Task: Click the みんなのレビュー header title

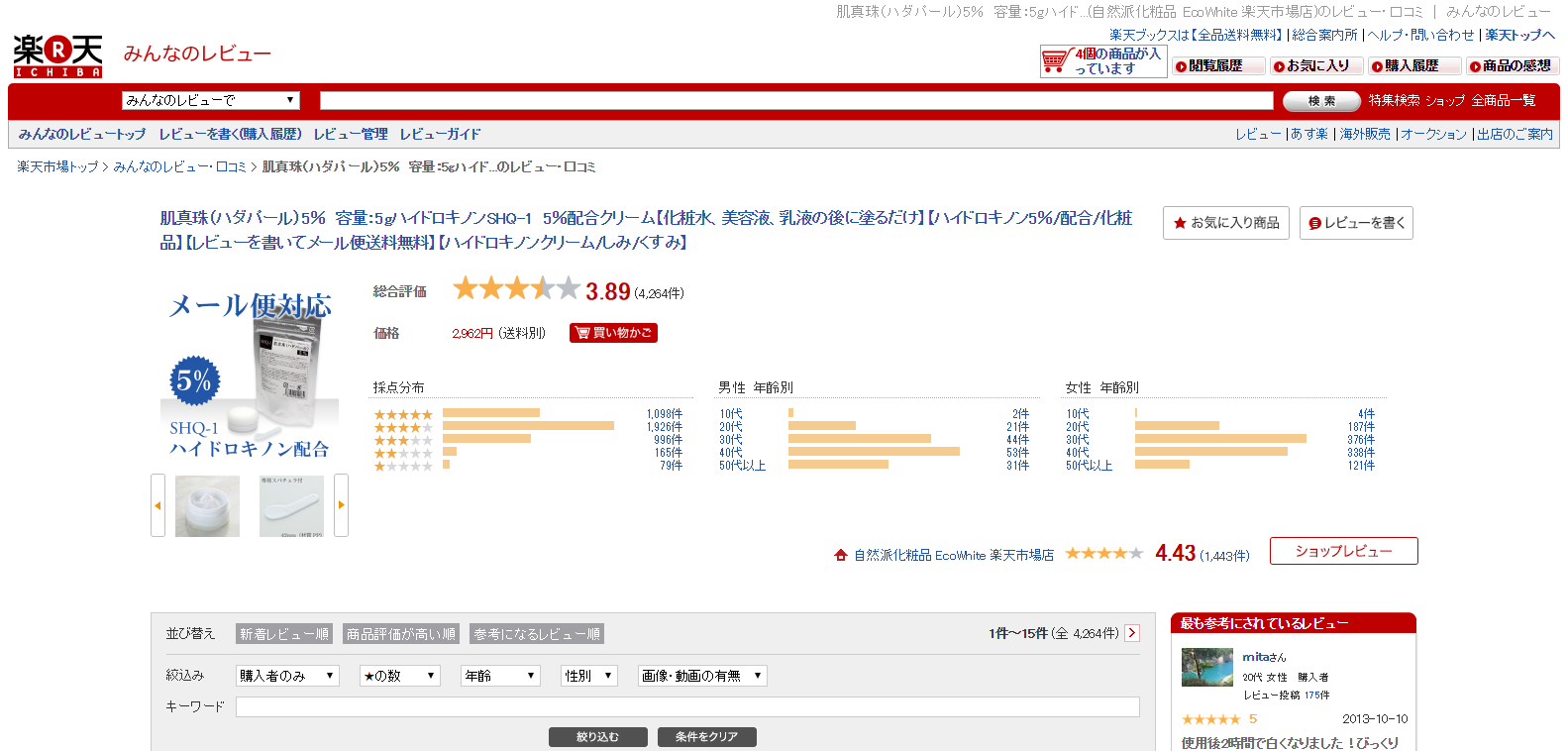Action: pyautogui.click(x=197, y=54)
